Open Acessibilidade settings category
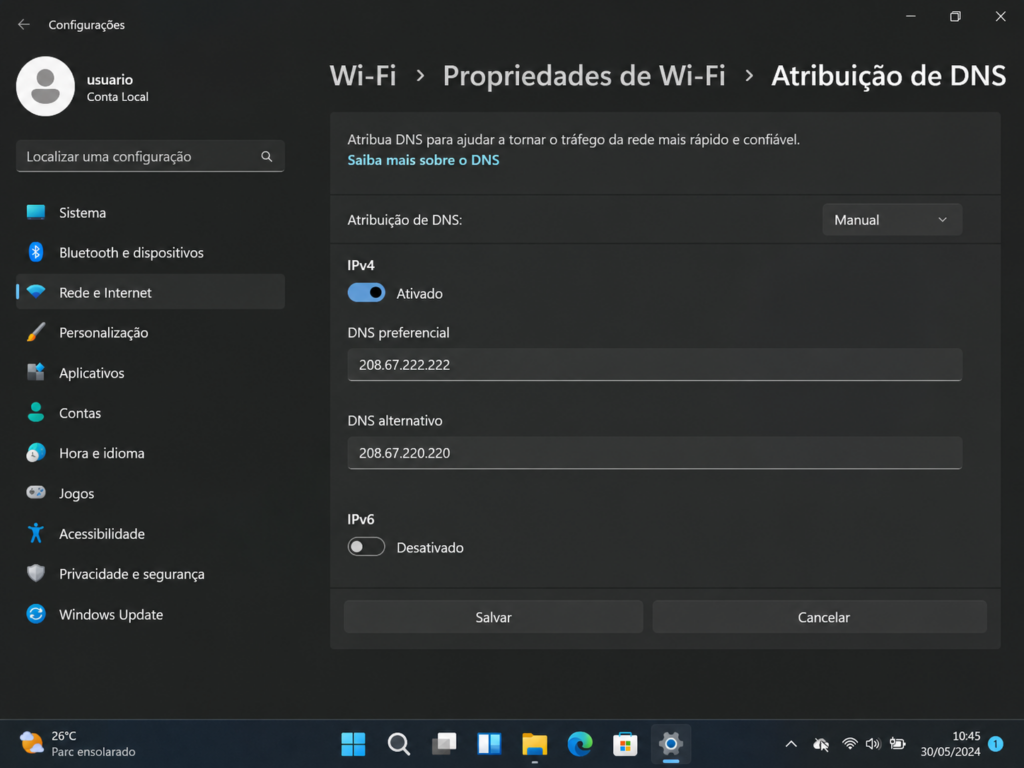This screenshot has width=1024, height=768. pyautogui.click(x=150, y=534)
